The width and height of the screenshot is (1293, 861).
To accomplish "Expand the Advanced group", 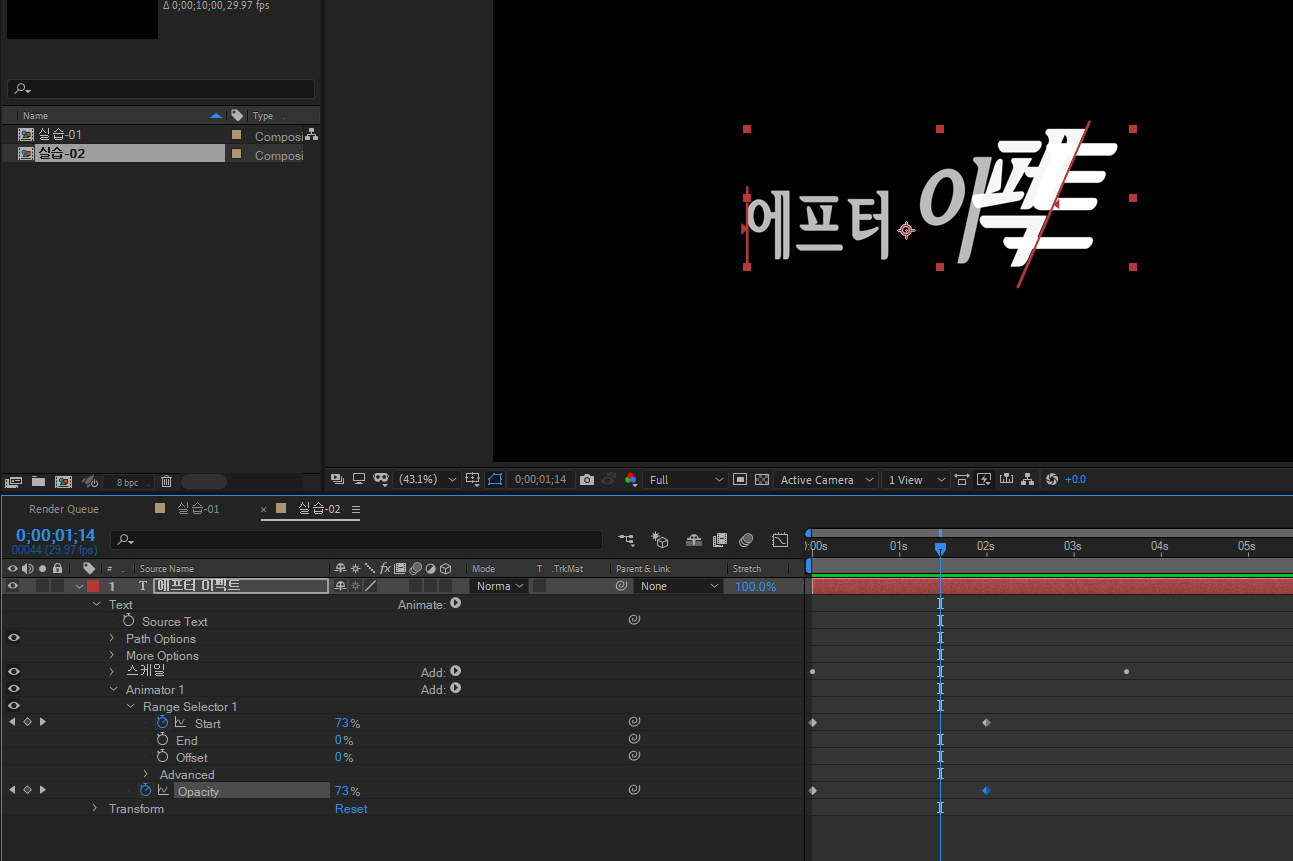I will tap(146, 774).
